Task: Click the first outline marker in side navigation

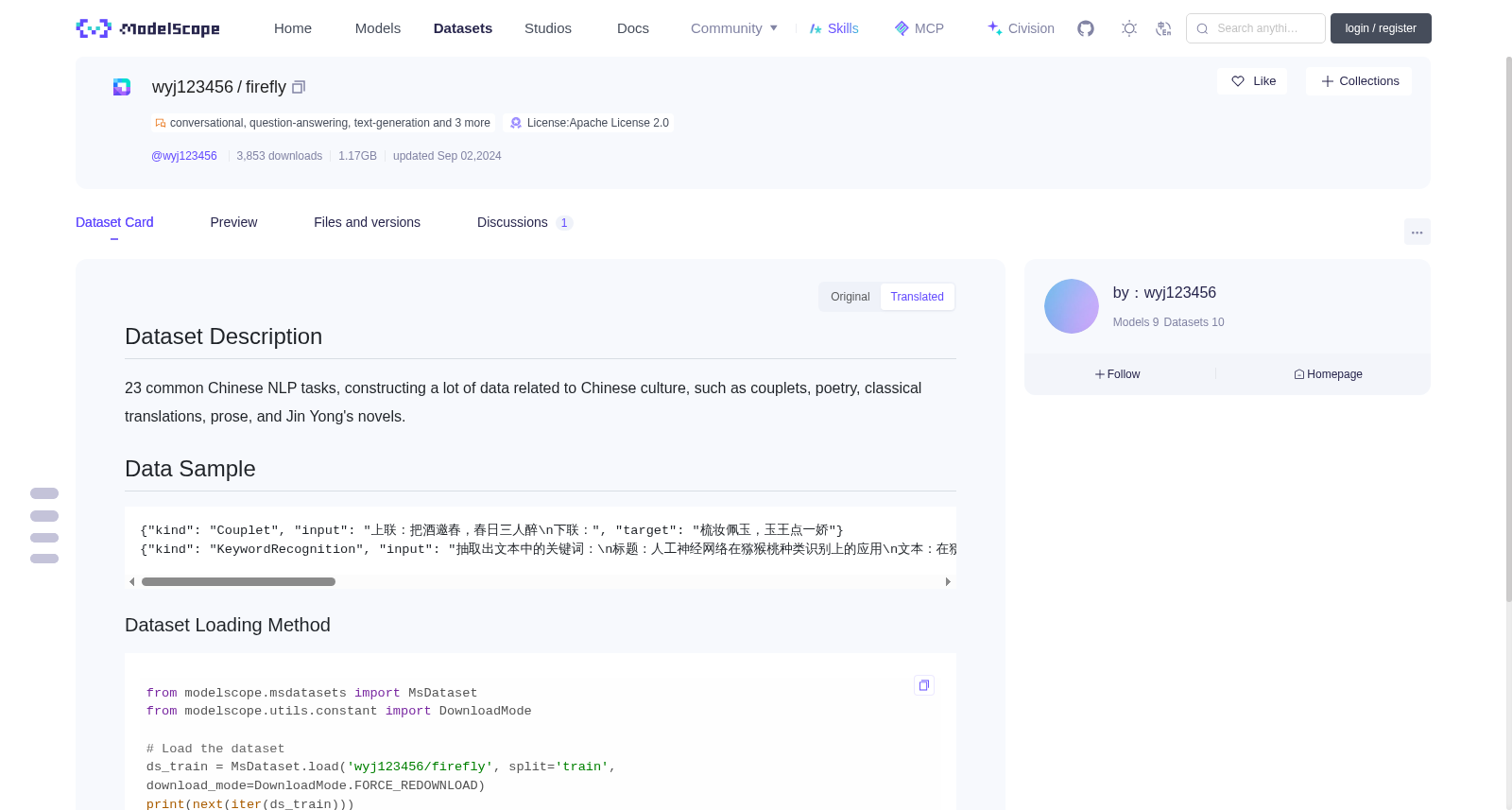Action: click(x=44, y=493)
